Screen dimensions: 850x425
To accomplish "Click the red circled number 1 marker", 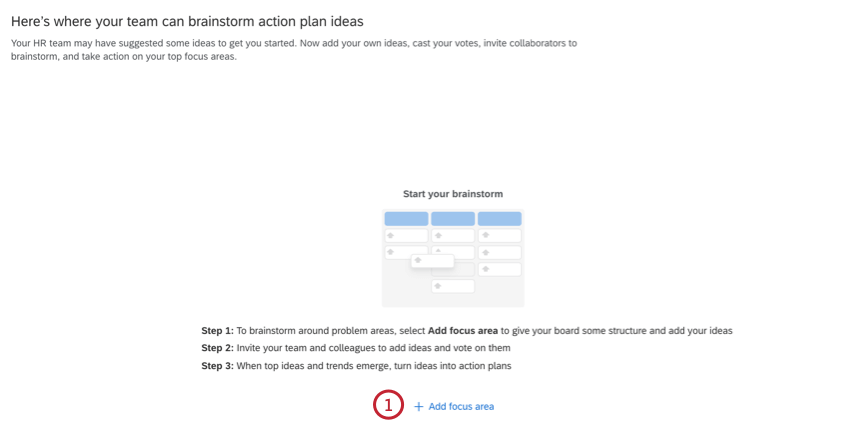I will (388, 406).
